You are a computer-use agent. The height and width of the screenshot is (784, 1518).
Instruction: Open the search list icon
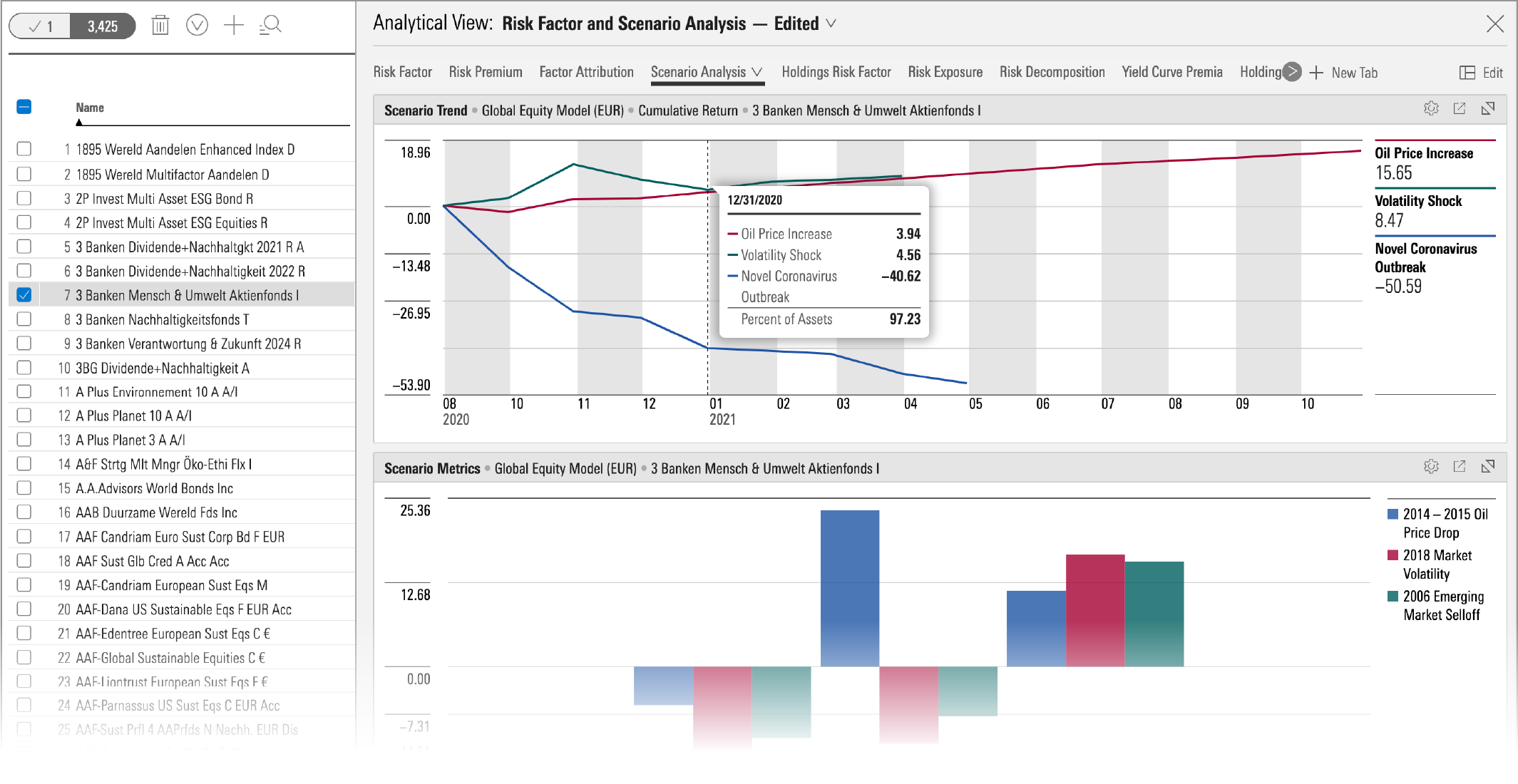270,26
